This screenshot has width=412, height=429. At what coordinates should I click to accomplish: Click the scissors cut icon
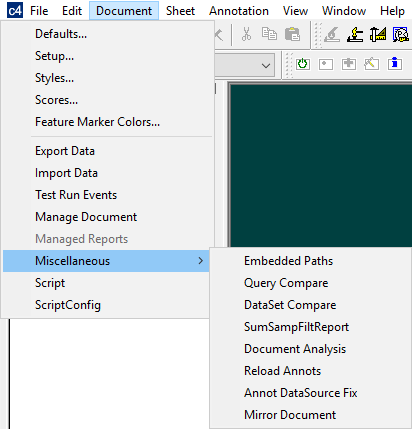click(x=246, y=34)
